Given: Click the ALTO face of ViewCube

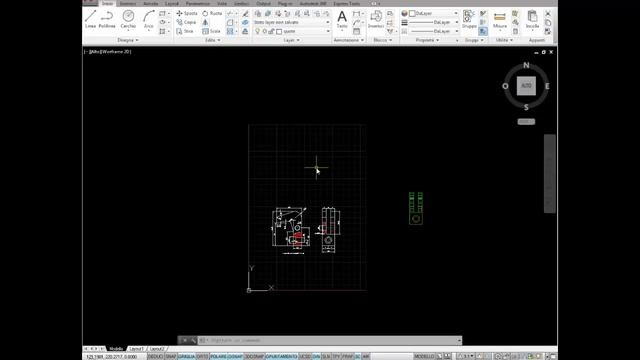Looking at the screenshot, I should 526,86.
